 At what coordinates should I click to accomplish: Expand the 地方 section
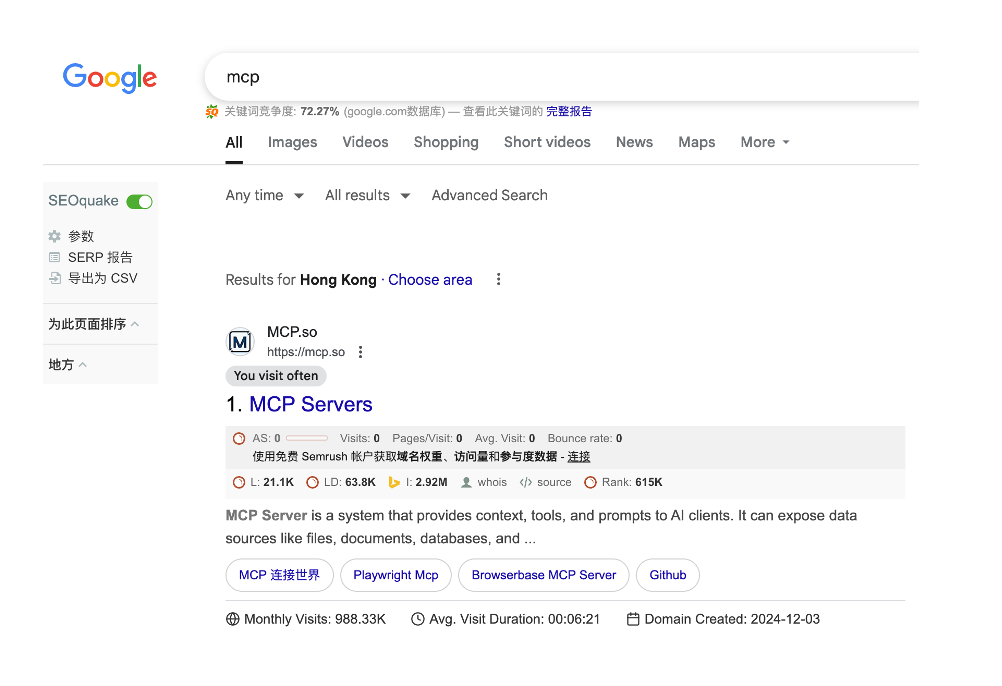pyautogui.click(x=67, y=365)
